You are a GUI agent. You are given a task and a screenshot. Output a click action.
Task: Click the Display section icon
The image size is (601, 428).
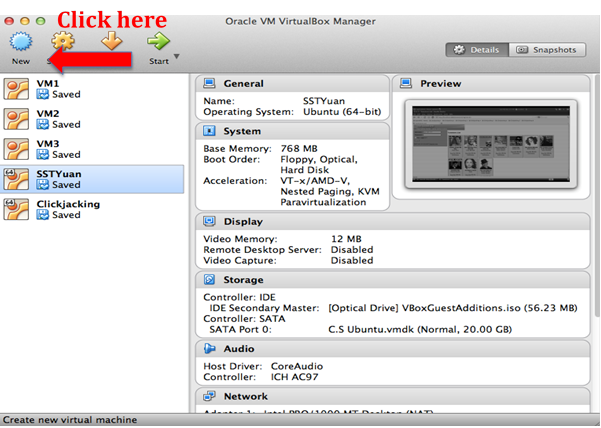pyautogui.click(x=209, y=221)
